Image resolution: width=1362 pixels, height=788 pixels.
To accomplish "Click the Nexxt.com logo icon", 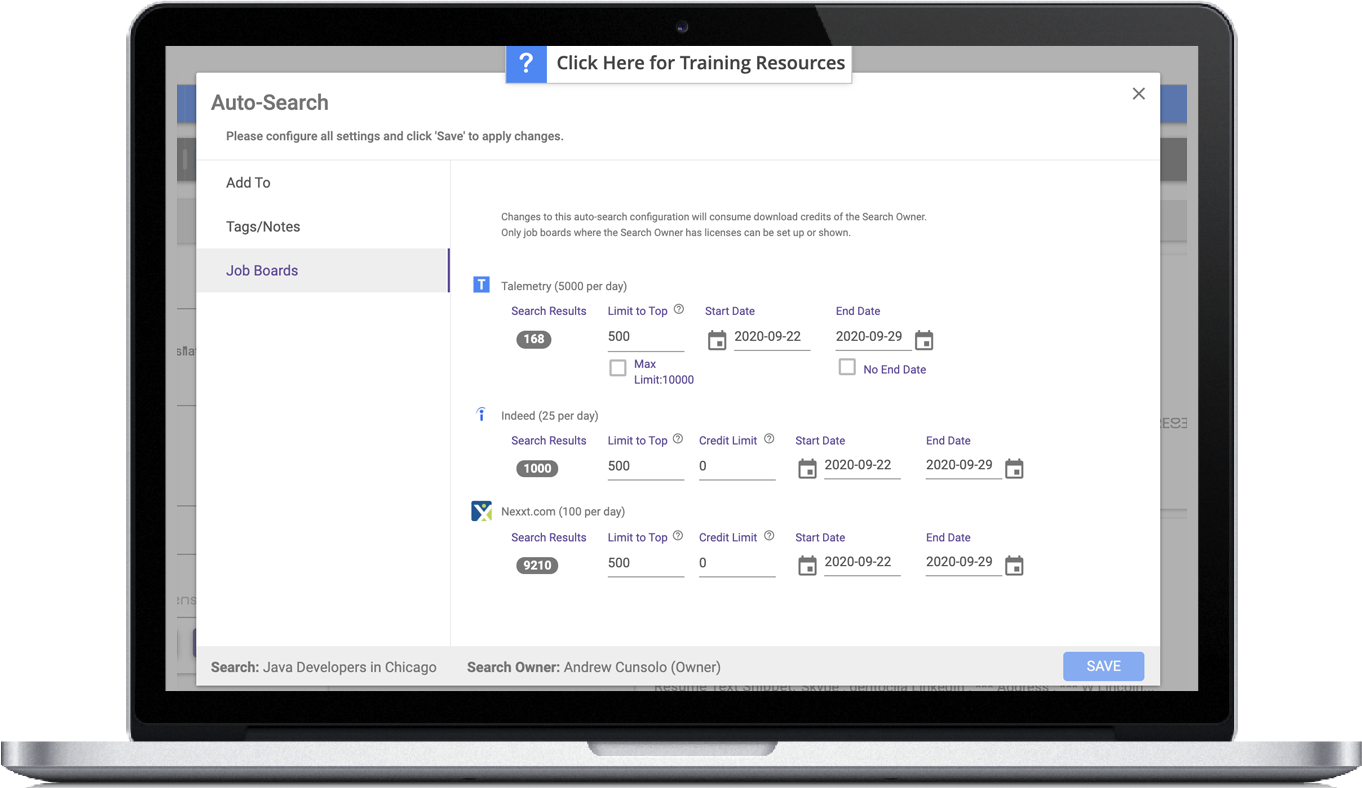I will coord(481,510).
